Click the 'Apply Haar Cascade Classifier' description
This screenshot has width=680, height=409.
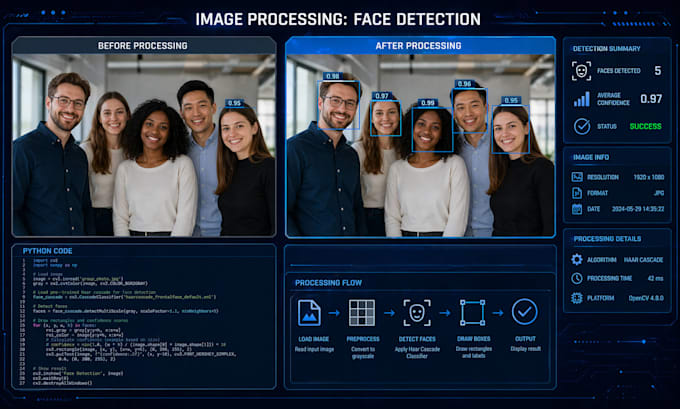click(x=417, y=353)
